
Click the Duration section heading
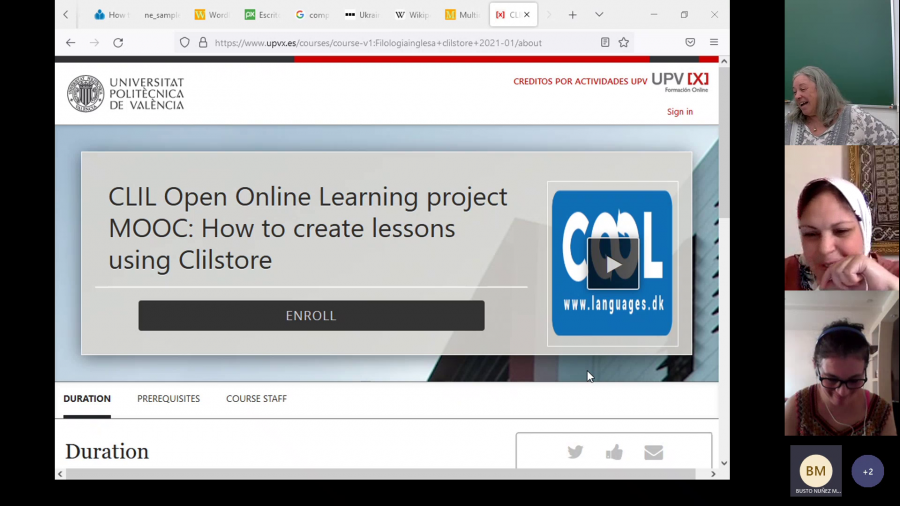107,452
